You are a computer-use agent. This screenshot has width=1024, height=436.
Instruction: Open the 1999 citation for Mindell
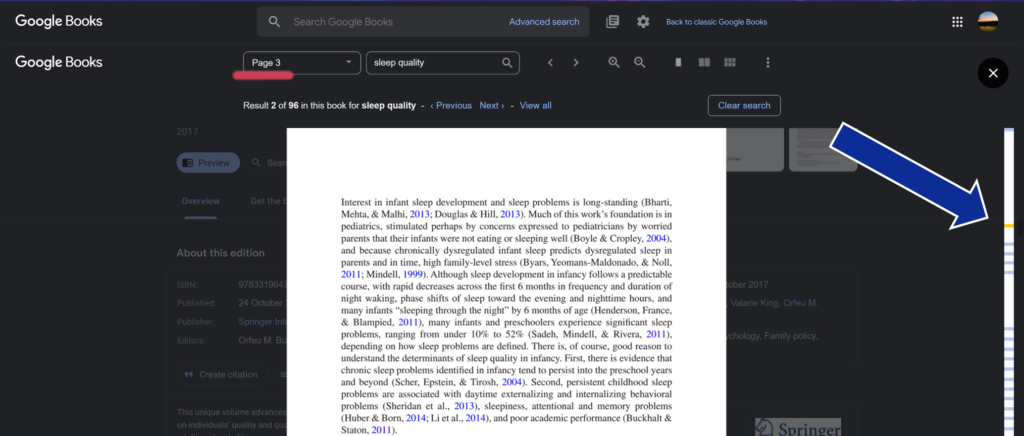(413, 274)
